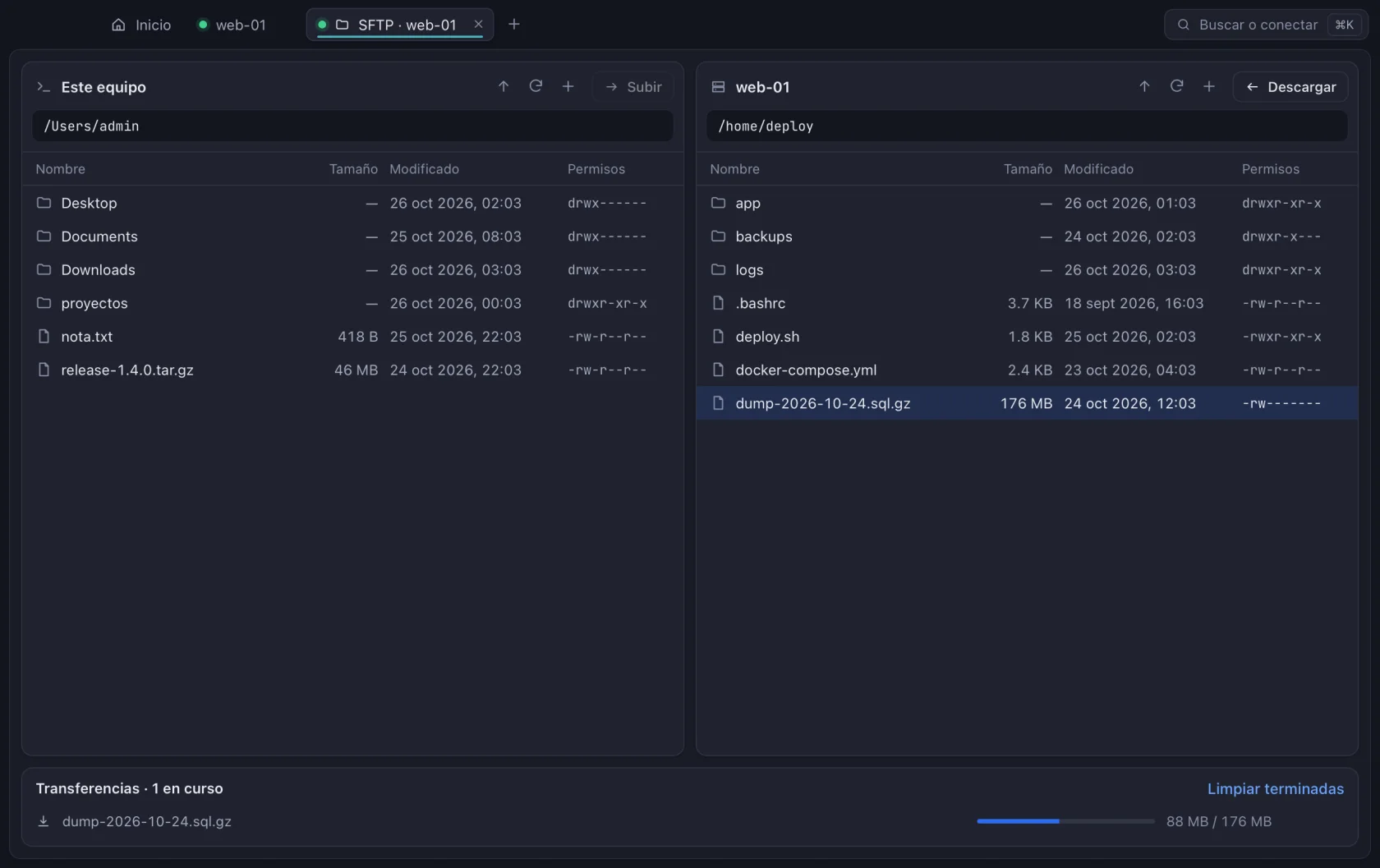Sort local files by Permisos column
1380x868 pixels.
[596, 169]
